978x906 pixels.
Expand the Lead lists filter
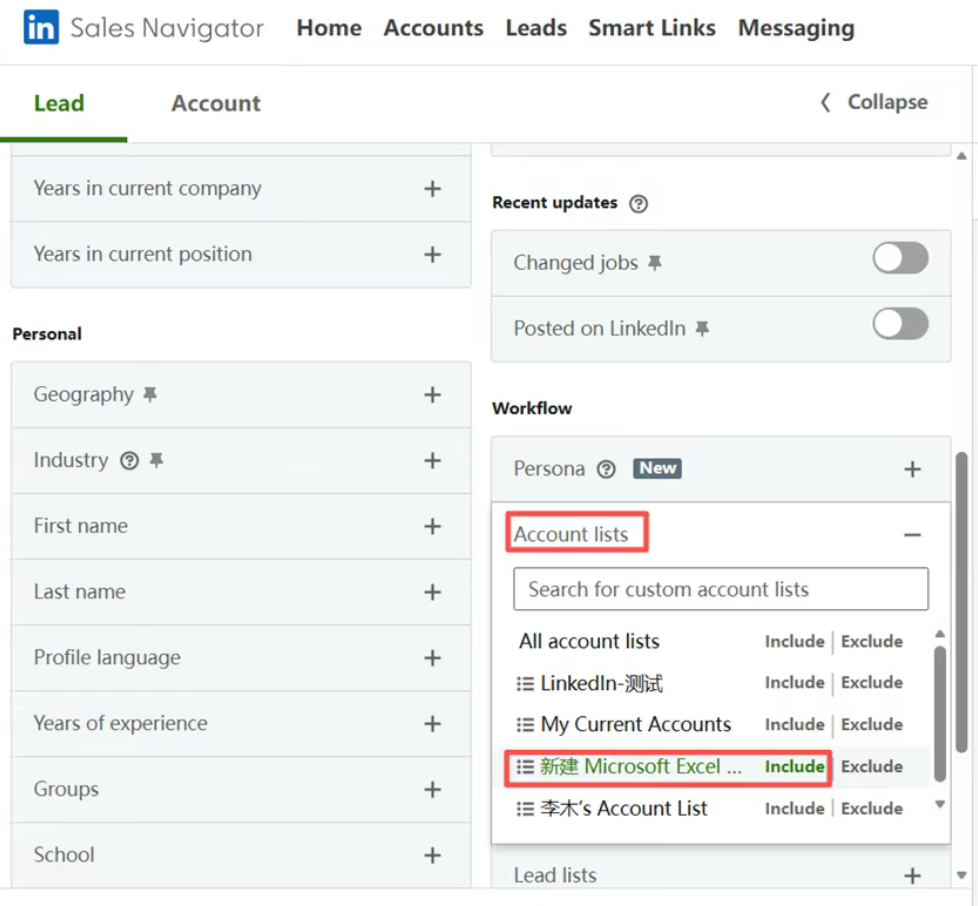coord(912,876)
